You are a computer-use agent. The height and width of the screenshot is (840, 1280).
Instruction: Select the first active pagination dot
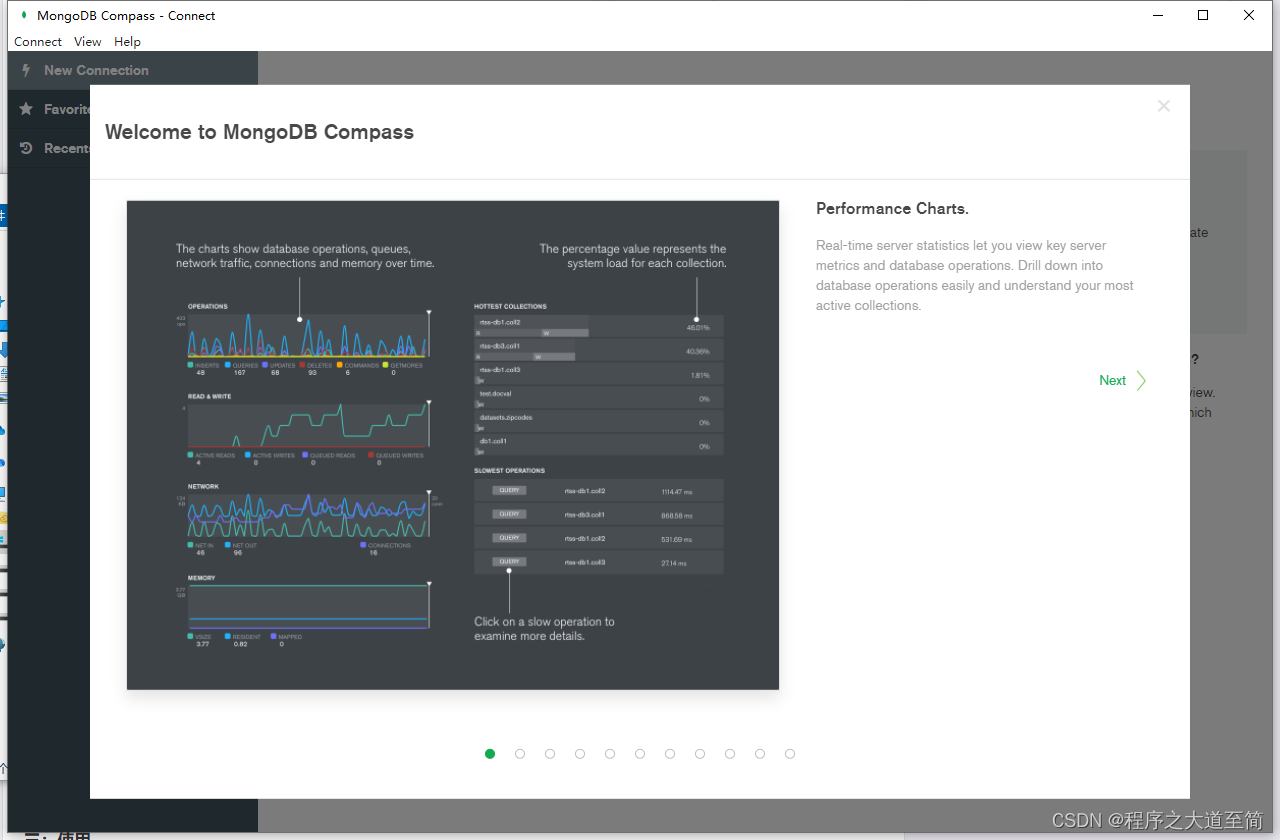(x=490, y=754)
